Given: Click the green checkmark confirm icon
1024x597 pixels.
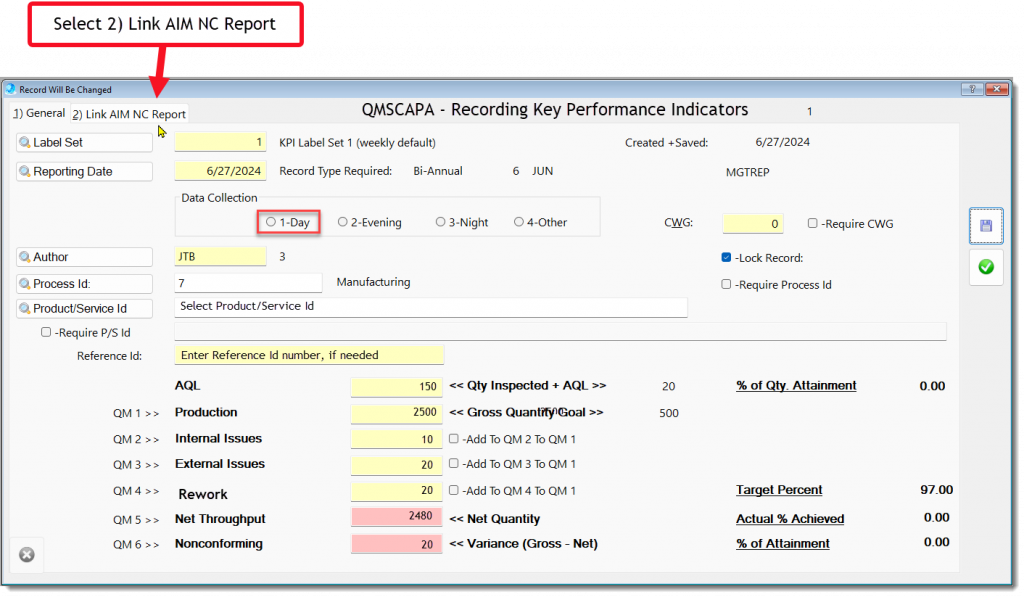Looking at the screenshot, I should (x=985, y=266).
